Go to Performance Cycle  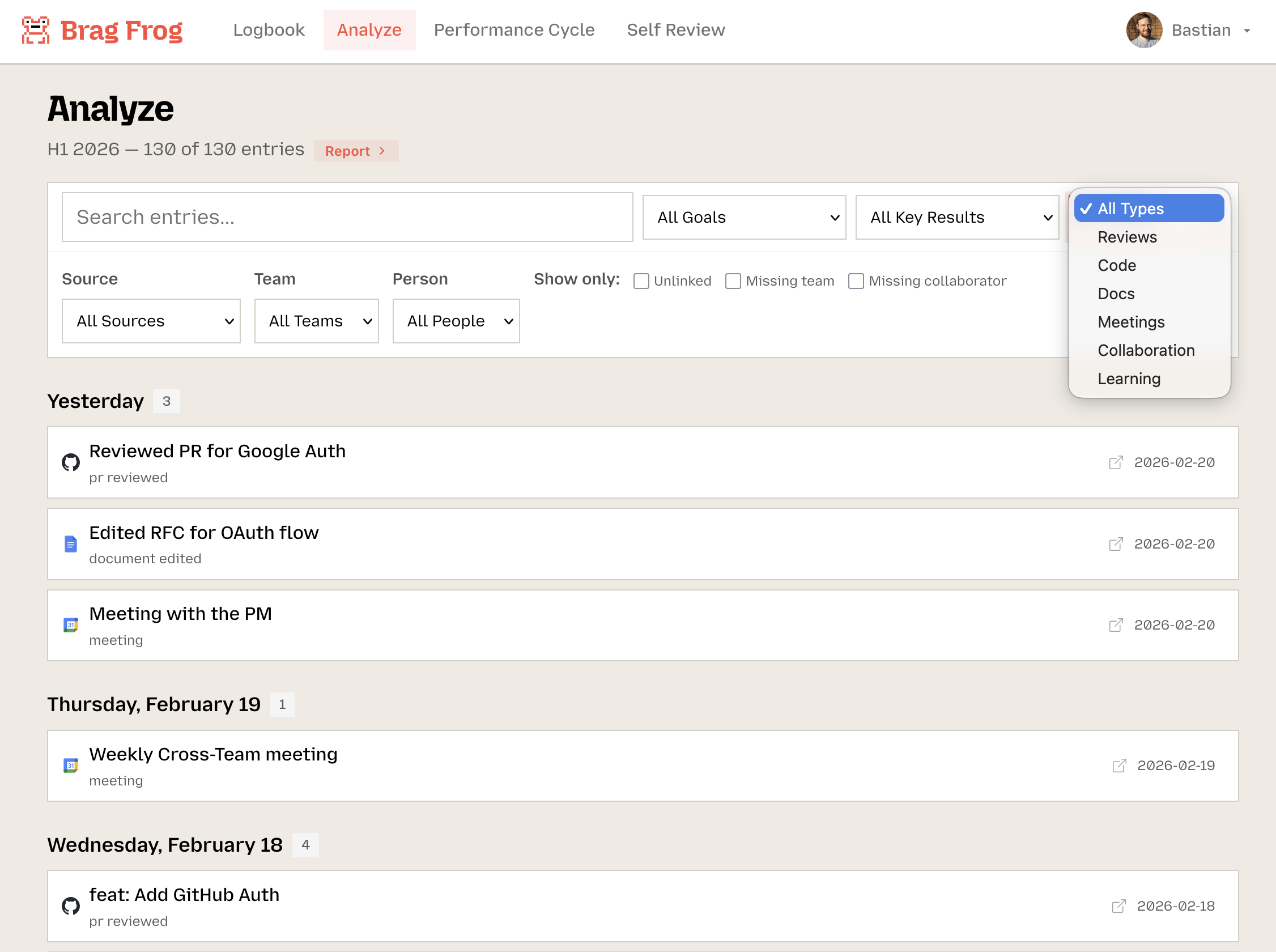(514, 29)
